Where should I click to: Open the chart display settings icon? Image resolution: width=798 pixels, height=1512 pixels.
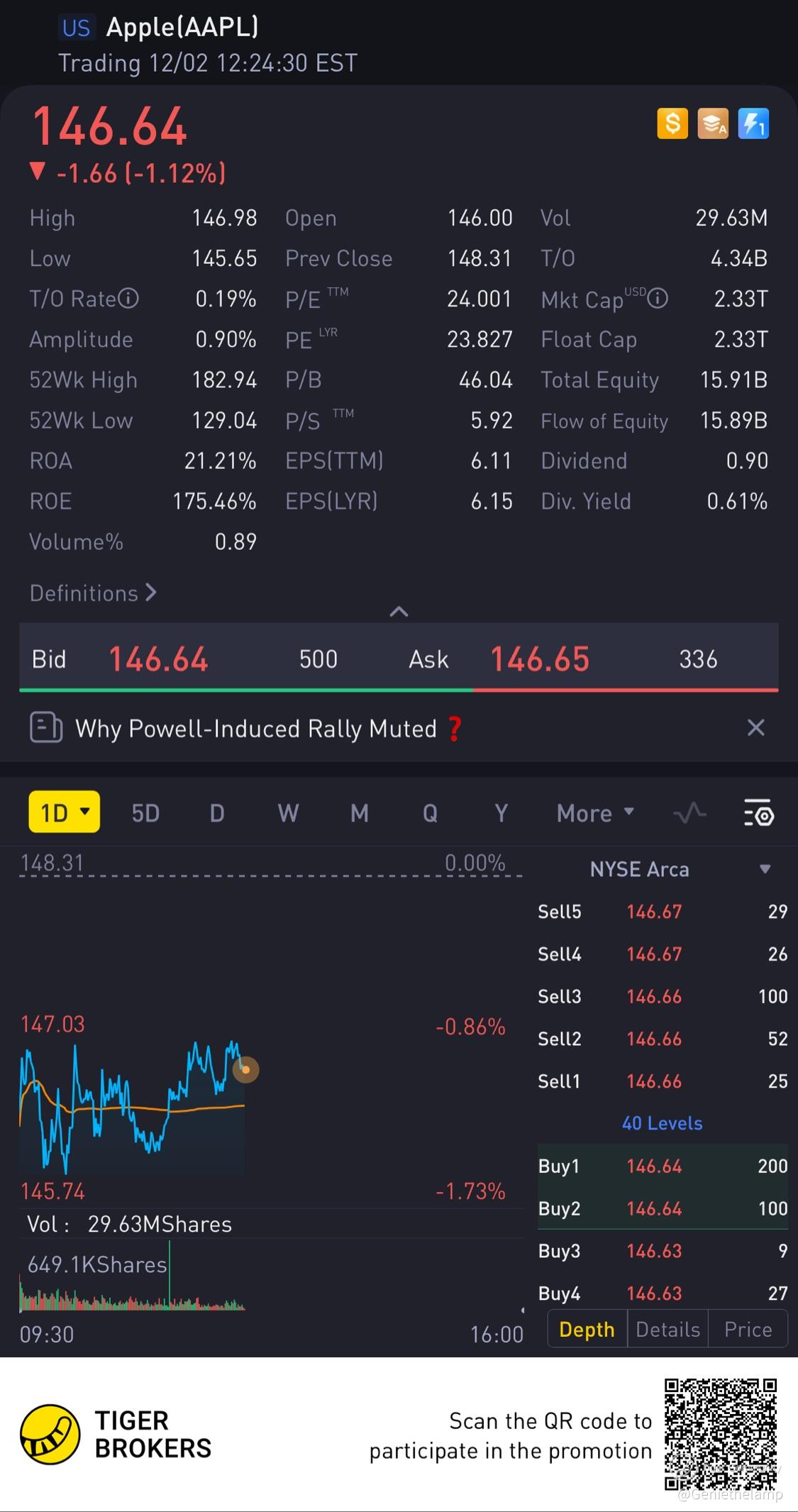point(758,813)
